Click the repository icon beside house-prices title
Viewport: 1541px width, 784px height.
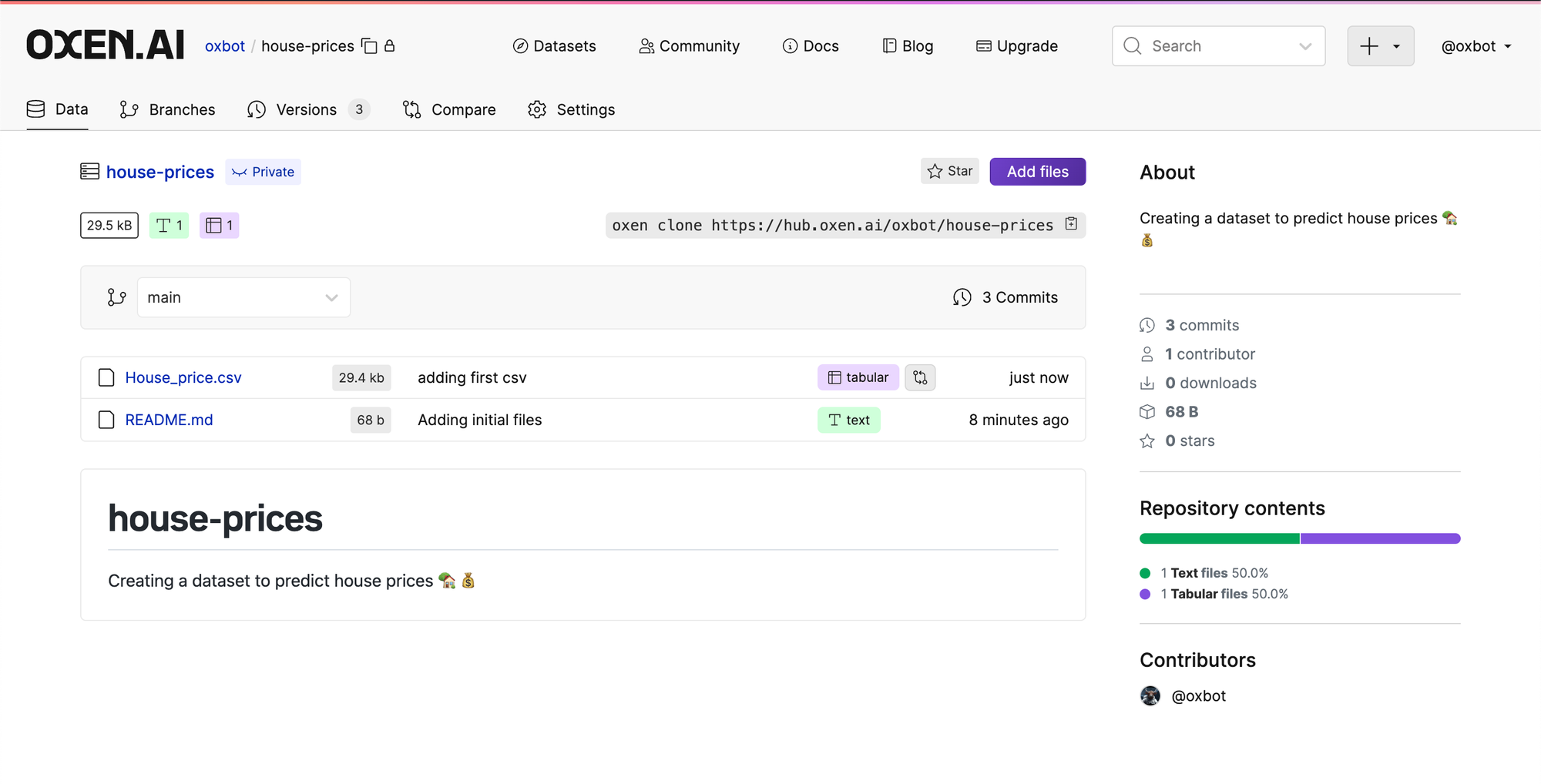(x=89, y=171)
